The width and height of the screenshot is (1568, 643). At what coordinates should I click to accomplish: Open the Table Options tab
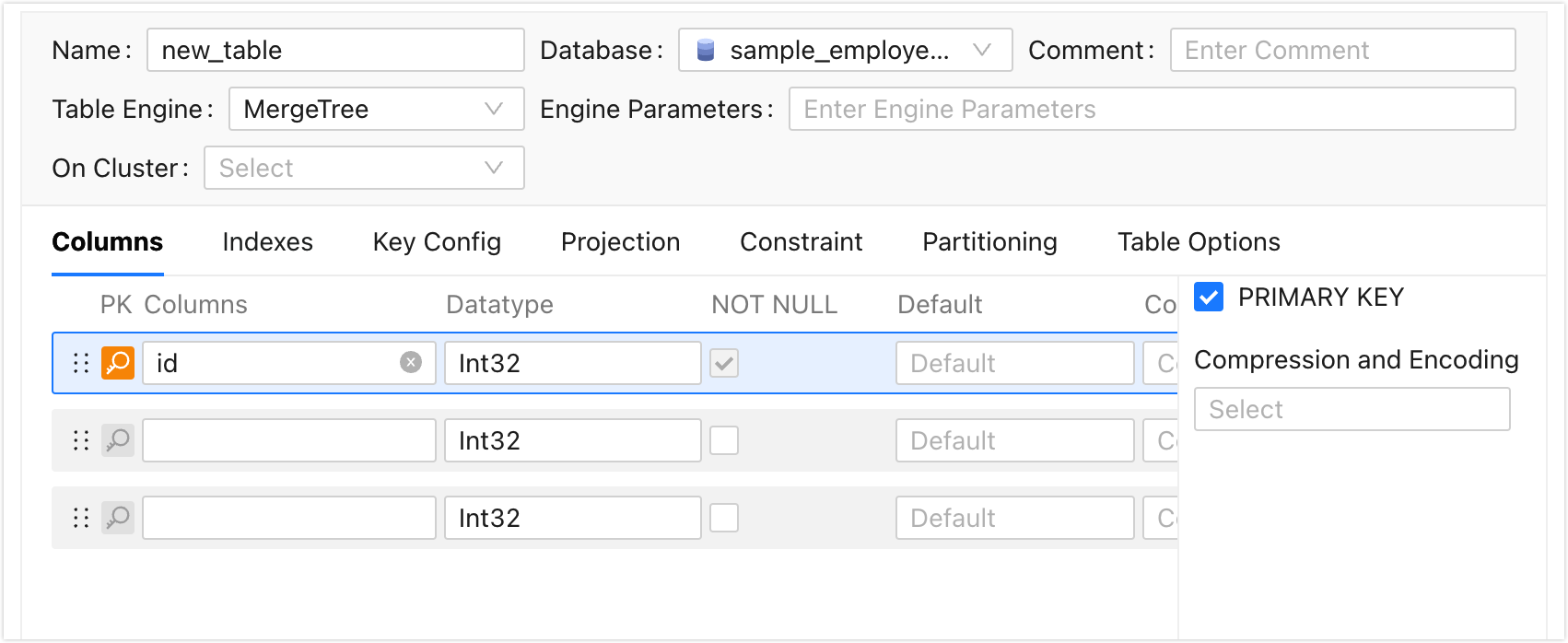click(1199, 241)
